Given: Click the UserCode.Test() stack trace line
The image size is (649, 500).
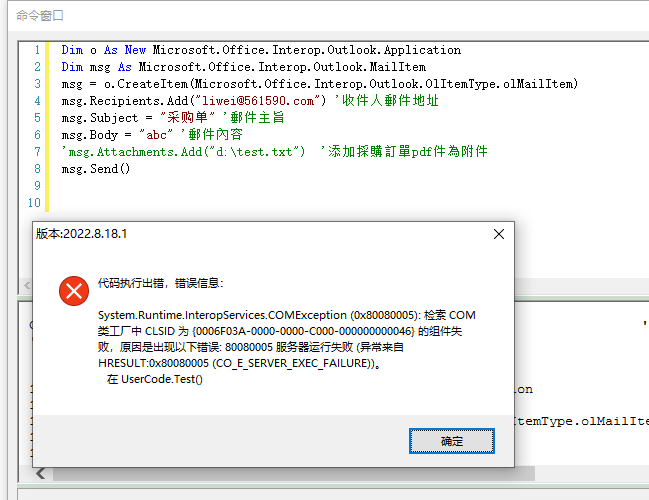Looking at the screenshot, I should (x=154, y=380).
